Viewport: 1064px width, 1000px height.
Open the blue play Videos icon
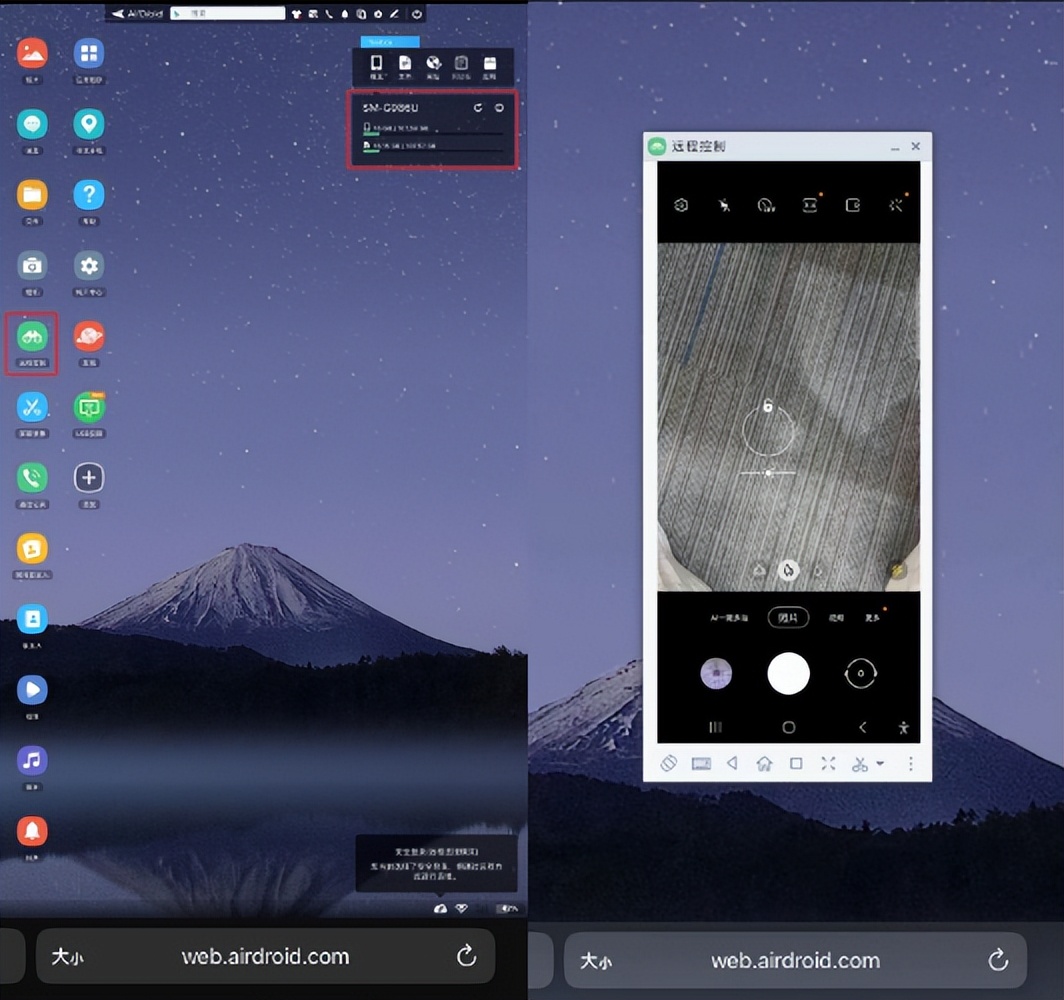(32, 690)
